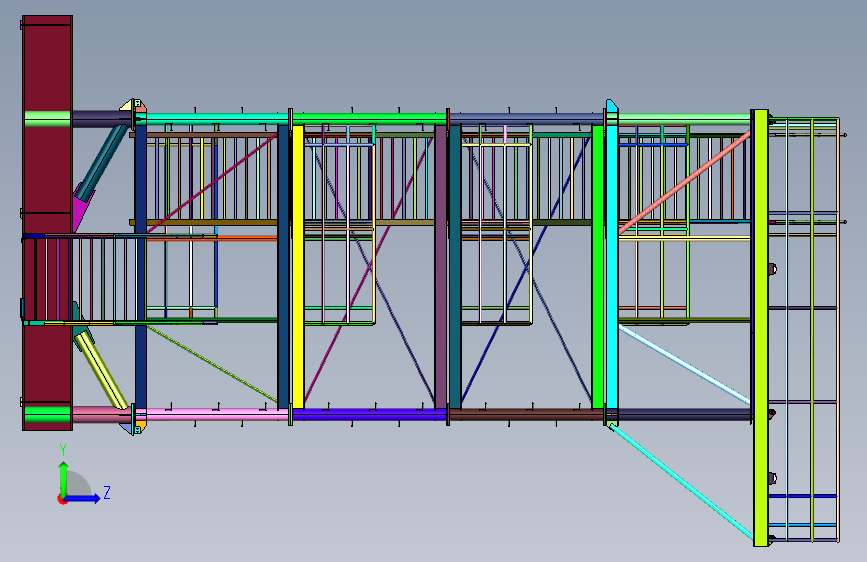Select the bright green horizontal top tube

pos(369,119)
